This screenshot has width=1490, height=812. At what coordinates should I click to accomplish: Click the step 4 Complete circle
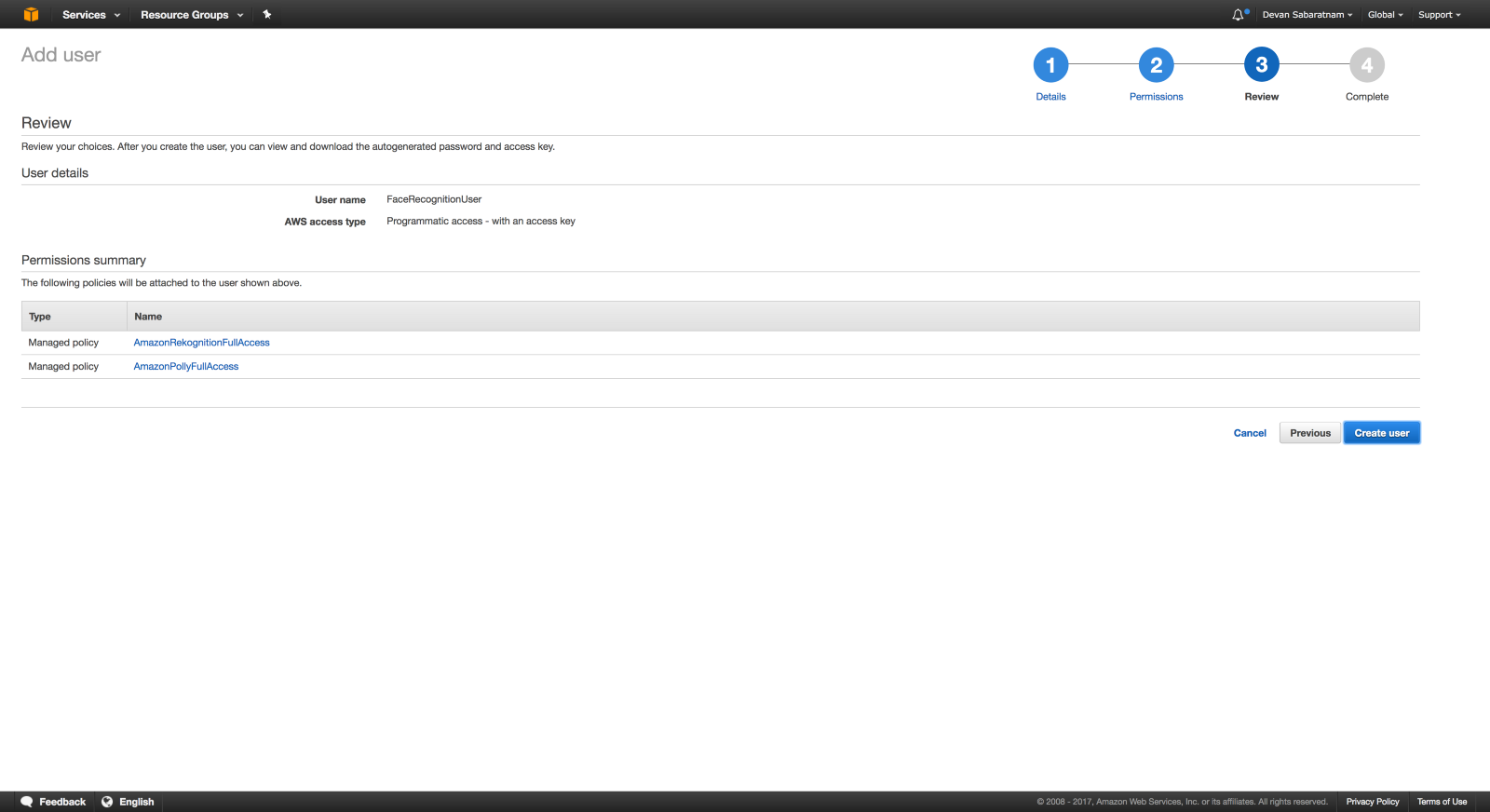[1367, 65]
